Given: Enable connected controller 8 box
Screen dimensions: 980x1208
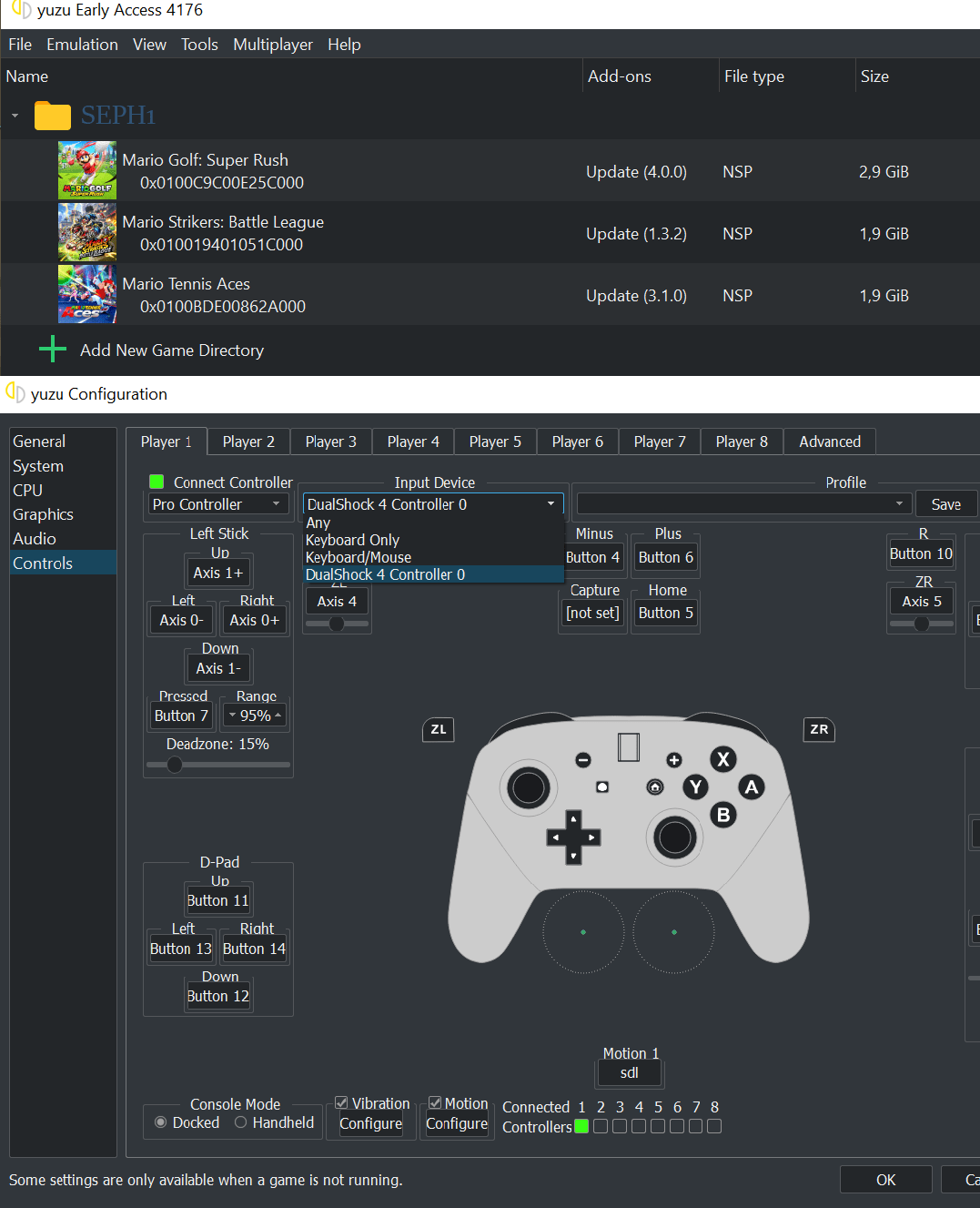Looking at the screenshot, I should (714, 1126).
